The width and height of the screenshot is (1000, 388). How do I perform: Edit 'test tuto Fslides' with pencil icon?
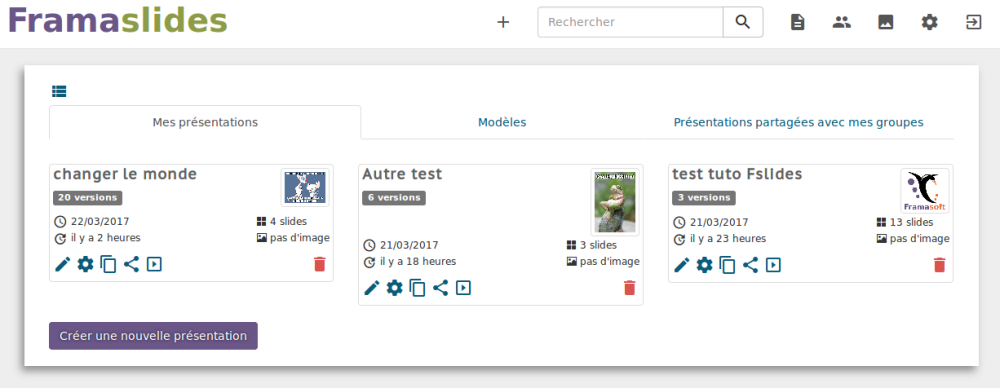pos(682,264)
